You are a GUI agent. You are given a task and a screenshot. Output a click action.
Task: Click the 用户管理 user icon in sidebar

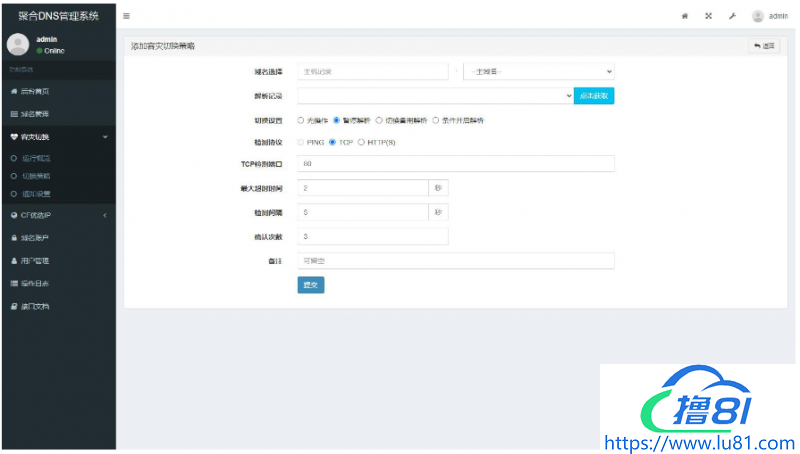coord(14,260)
